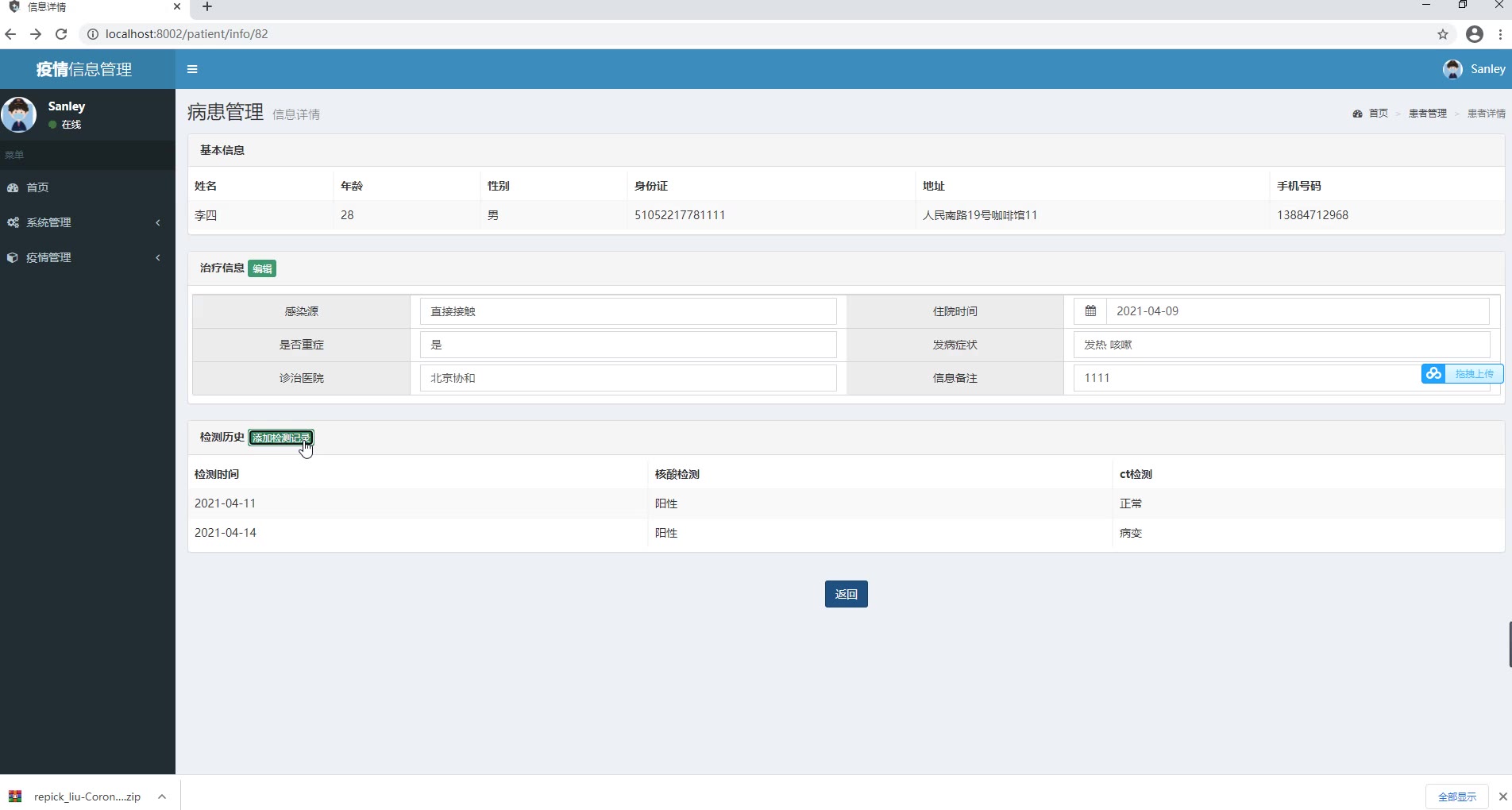Click the repick_liu-Coron....zip download item
Screen dimensions: 1512x810
click(87, 796)
